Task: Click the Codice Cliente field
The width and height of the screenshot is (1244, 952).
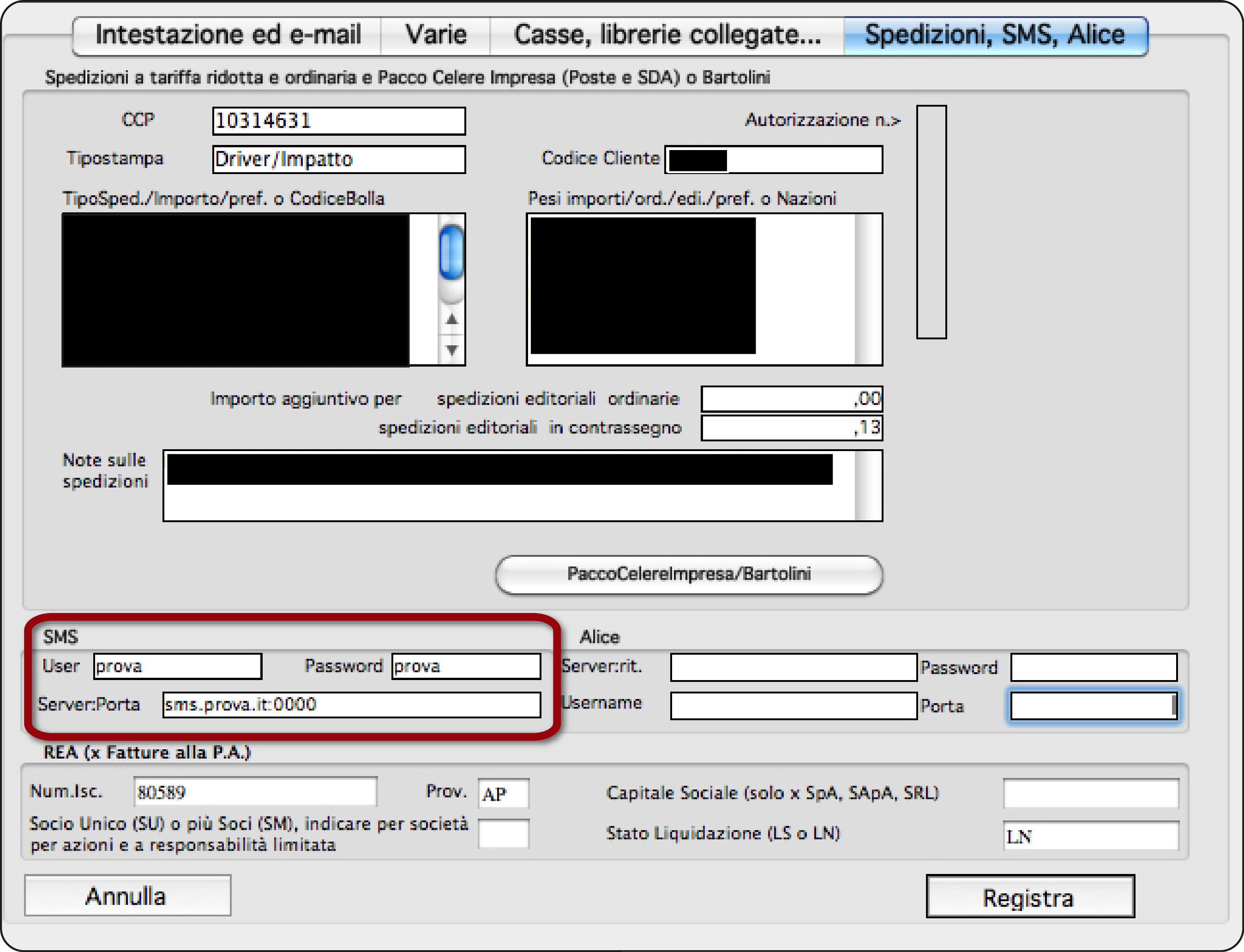Action: [773, 159]
